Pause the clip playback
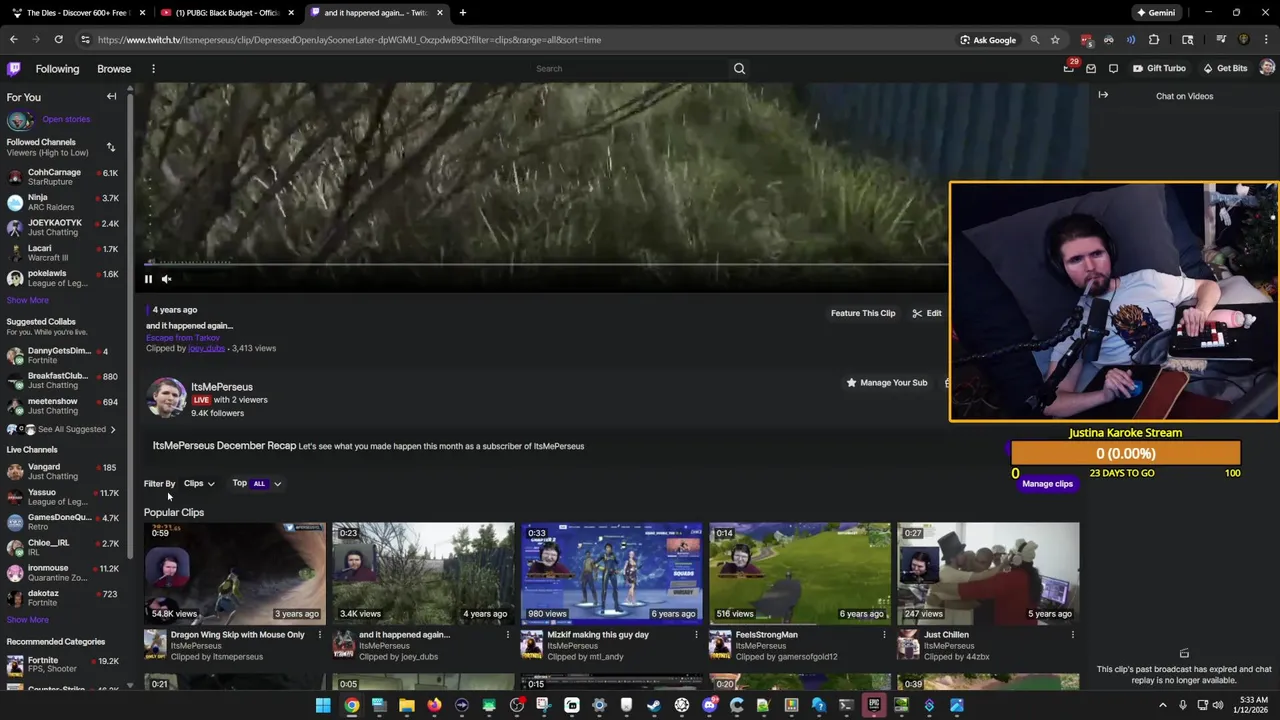The image size is (1280, 720). (x=148, y=280)
